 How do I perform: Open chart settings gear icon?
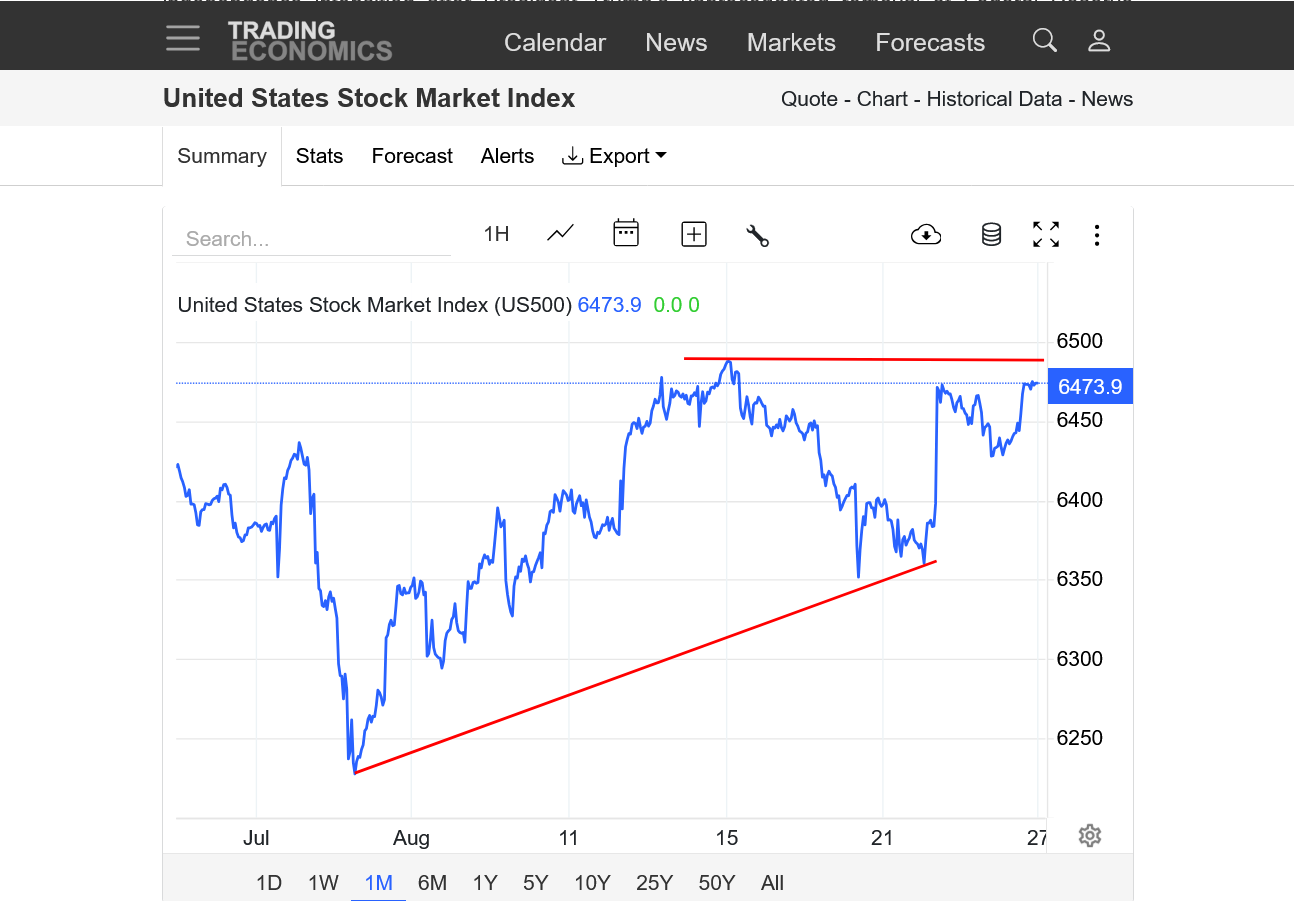1090,836
